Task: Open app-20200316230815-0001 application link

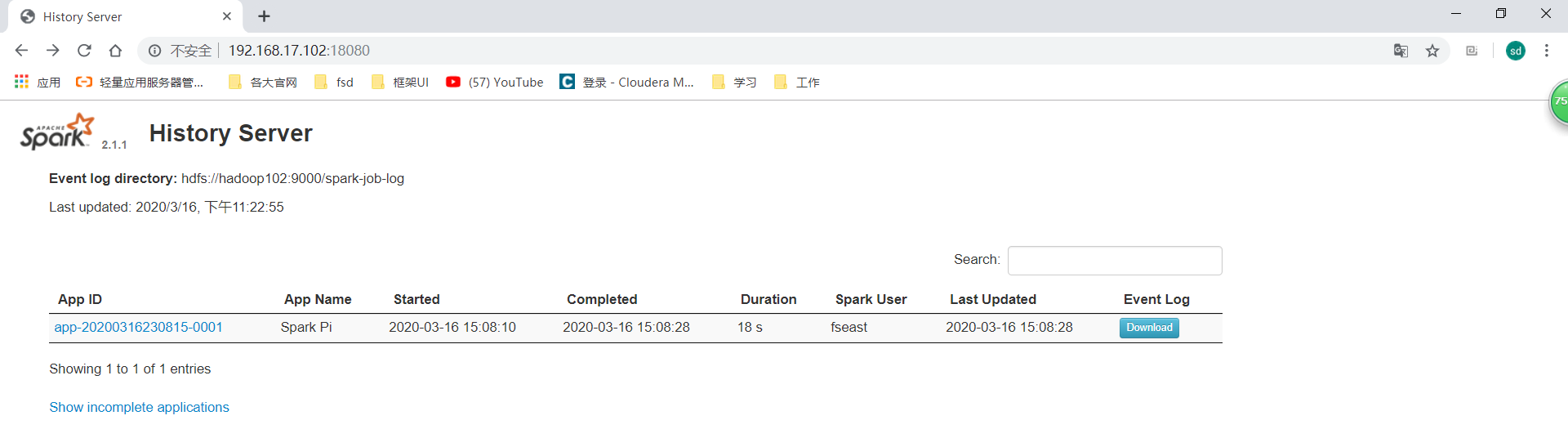Action: coord(139,327)
